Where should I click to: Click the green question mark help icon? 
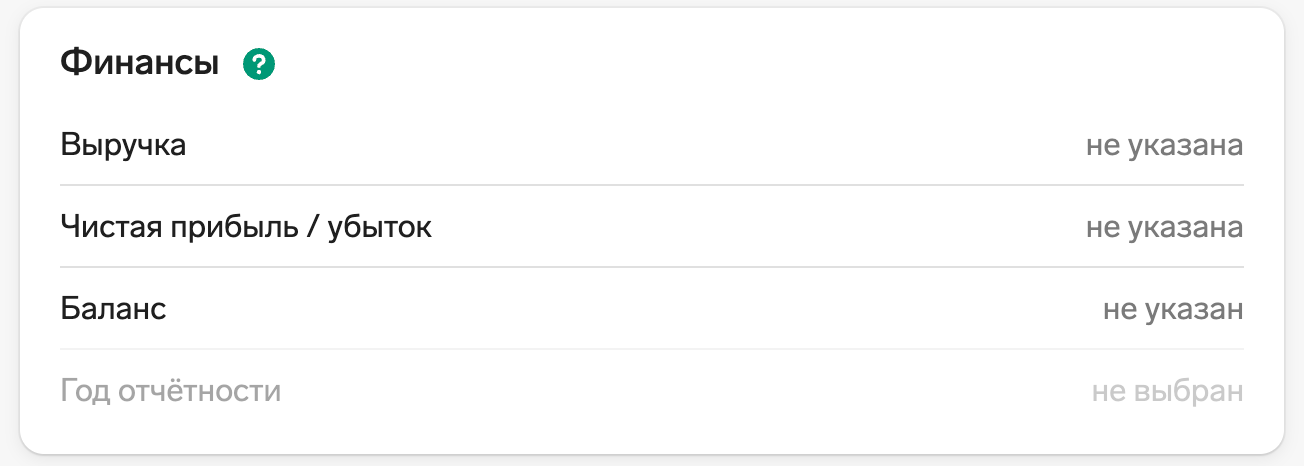coord(259,65)
